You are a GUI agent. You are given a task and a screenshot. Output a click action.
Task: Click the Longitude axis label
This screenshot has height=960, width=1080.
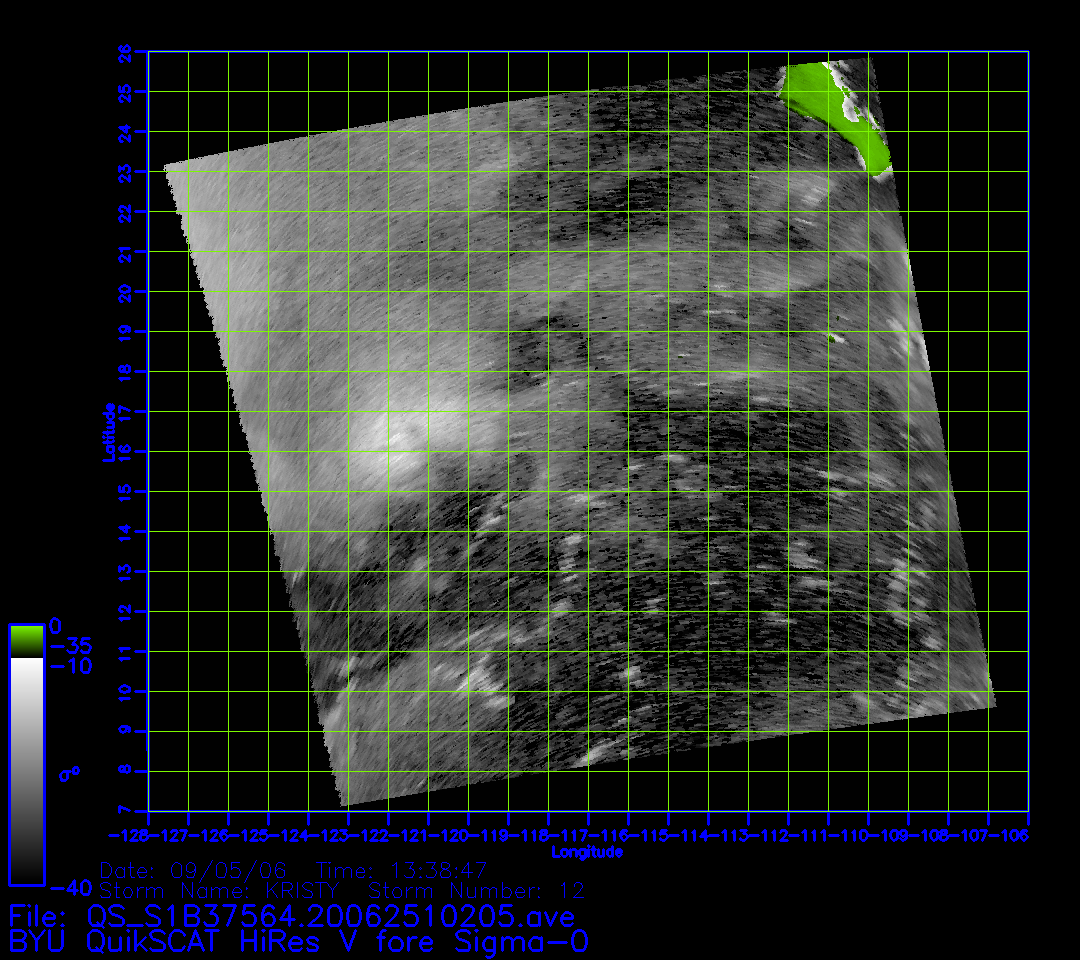587,852
